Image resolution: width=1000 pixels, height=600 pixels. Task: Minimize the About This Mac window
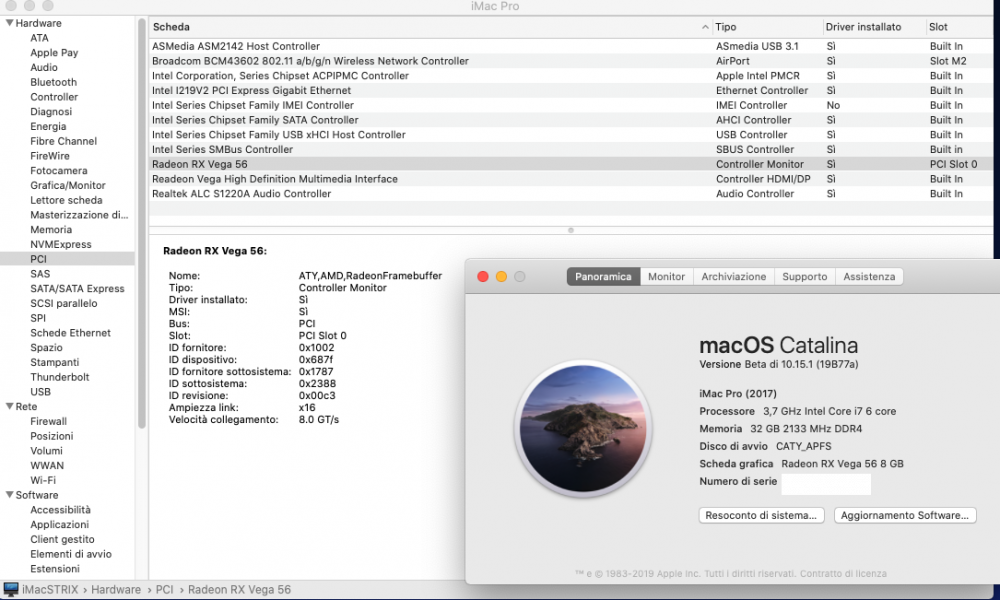[x=501, y=277]
